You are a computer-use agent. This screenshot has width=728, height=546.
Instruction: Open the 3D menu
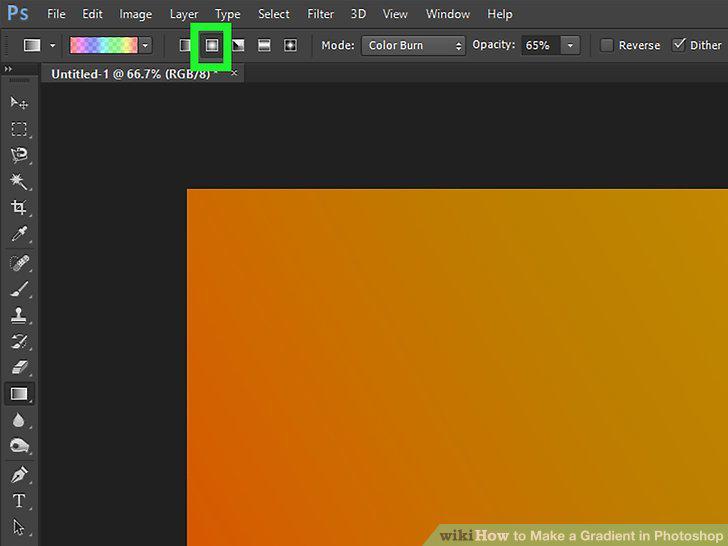(358, 14)
